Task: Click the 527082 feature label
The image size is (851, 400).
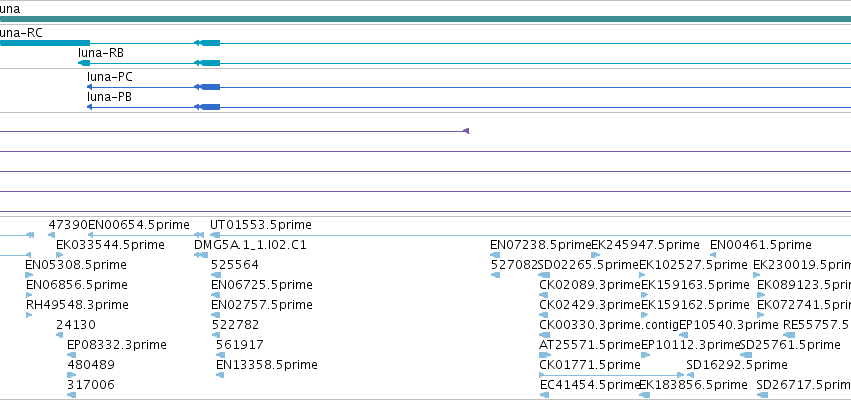Action: [x=515, y=265]
